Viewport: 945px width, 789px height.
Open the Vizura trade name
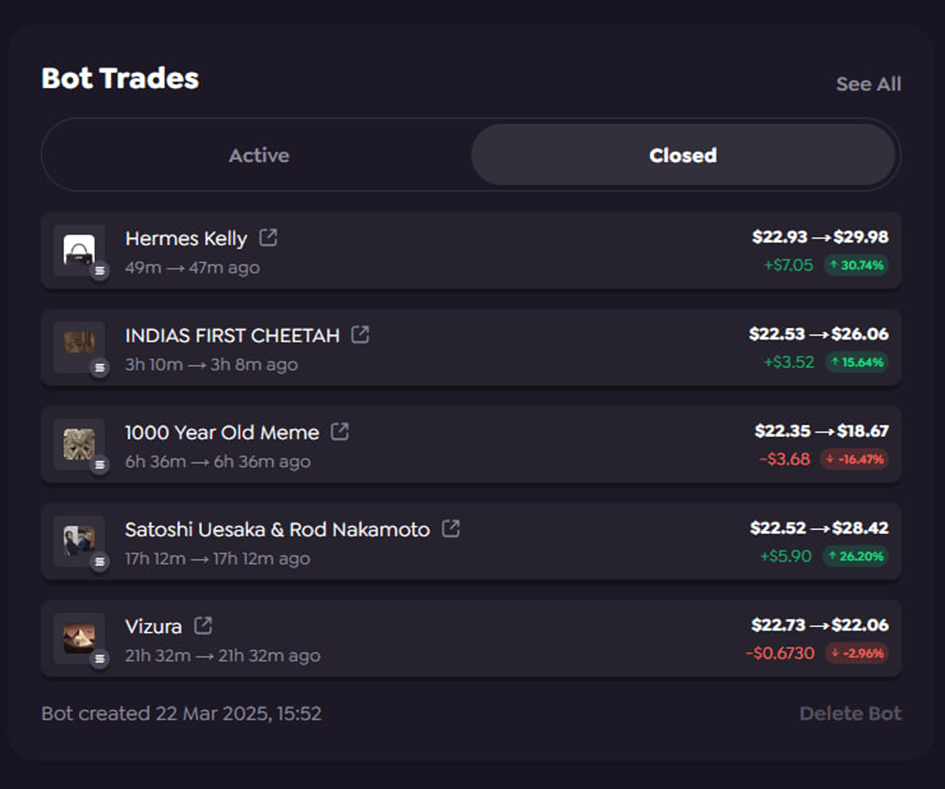(x=153, y=627)
